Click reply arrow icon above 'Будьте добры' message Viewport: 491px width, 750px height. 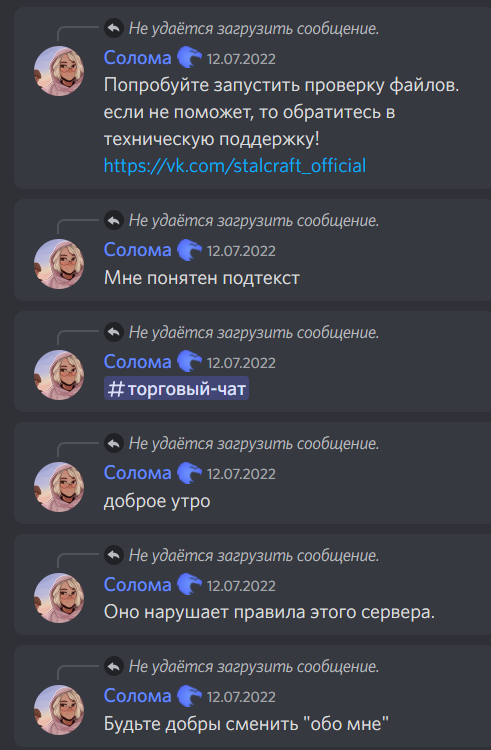[x=114, y=666]
